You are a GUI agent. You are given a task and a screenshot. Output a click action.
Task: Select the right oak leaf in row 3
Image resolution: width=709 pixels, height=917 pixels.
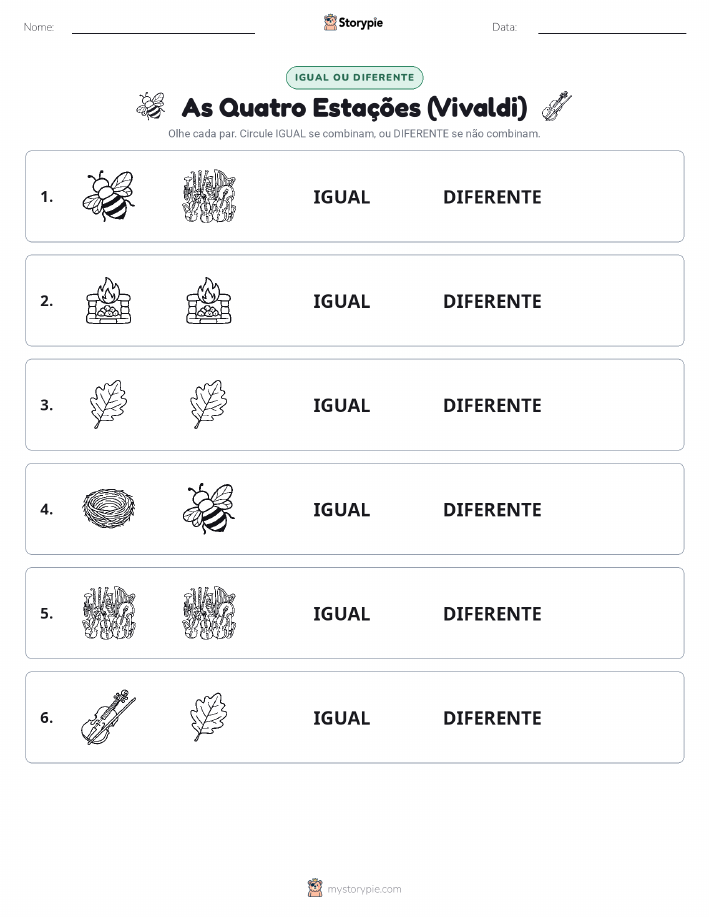(x=209, y=404)
